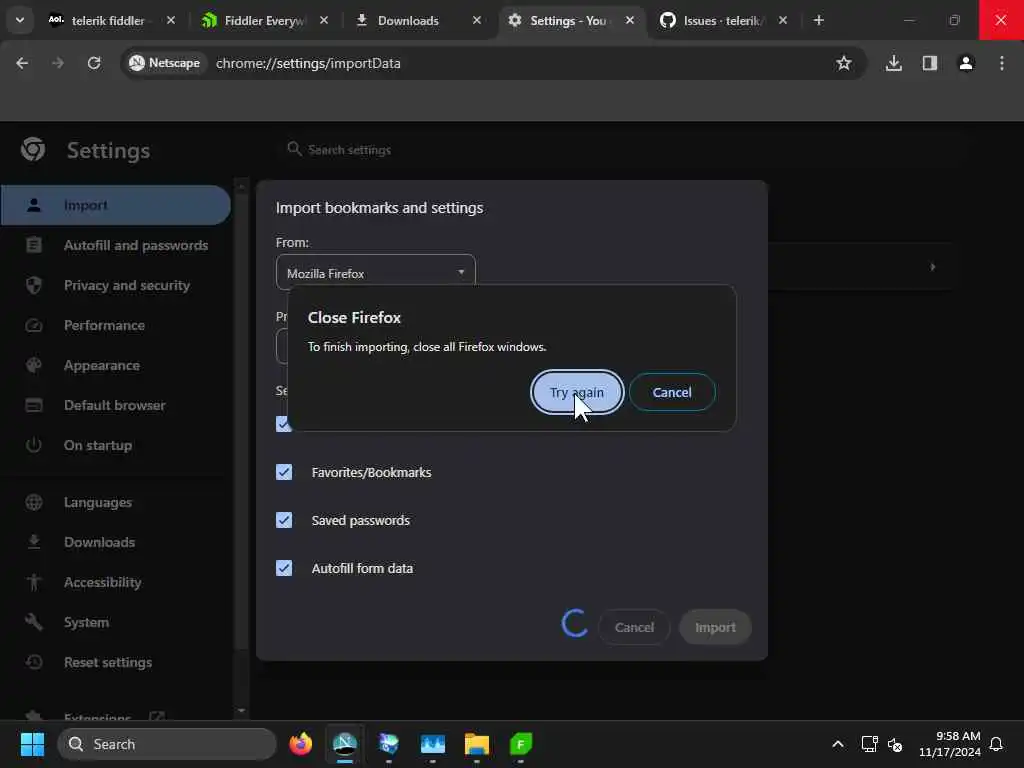Click the palette icon for Appearance

tap(34, 365)
